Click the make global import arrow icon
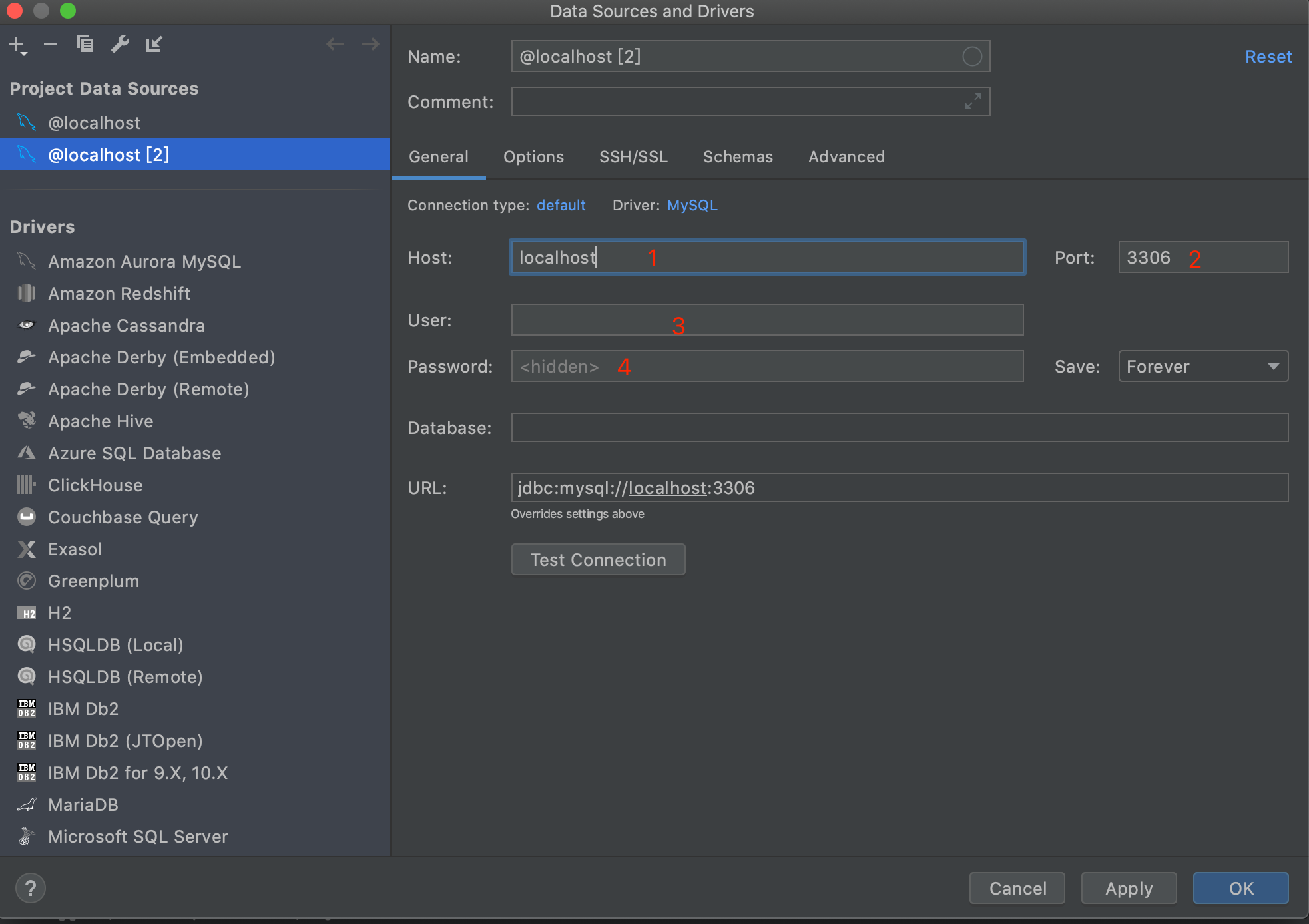The height and width of the screenshot is (924, 1309). coord(154,45)
